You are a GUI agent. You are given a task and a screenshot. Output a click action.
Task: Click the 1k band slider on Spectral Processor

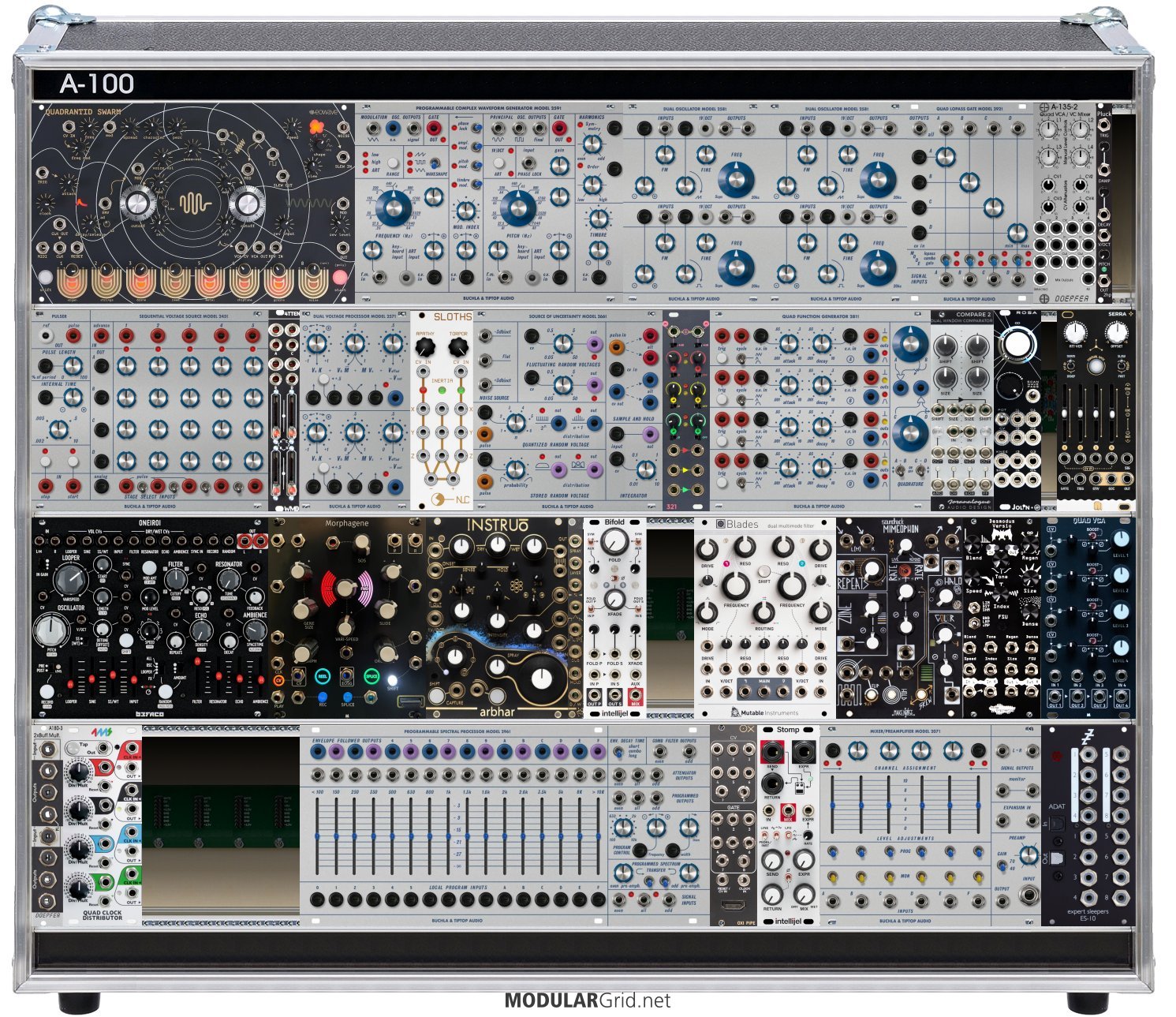coord(448,836)
